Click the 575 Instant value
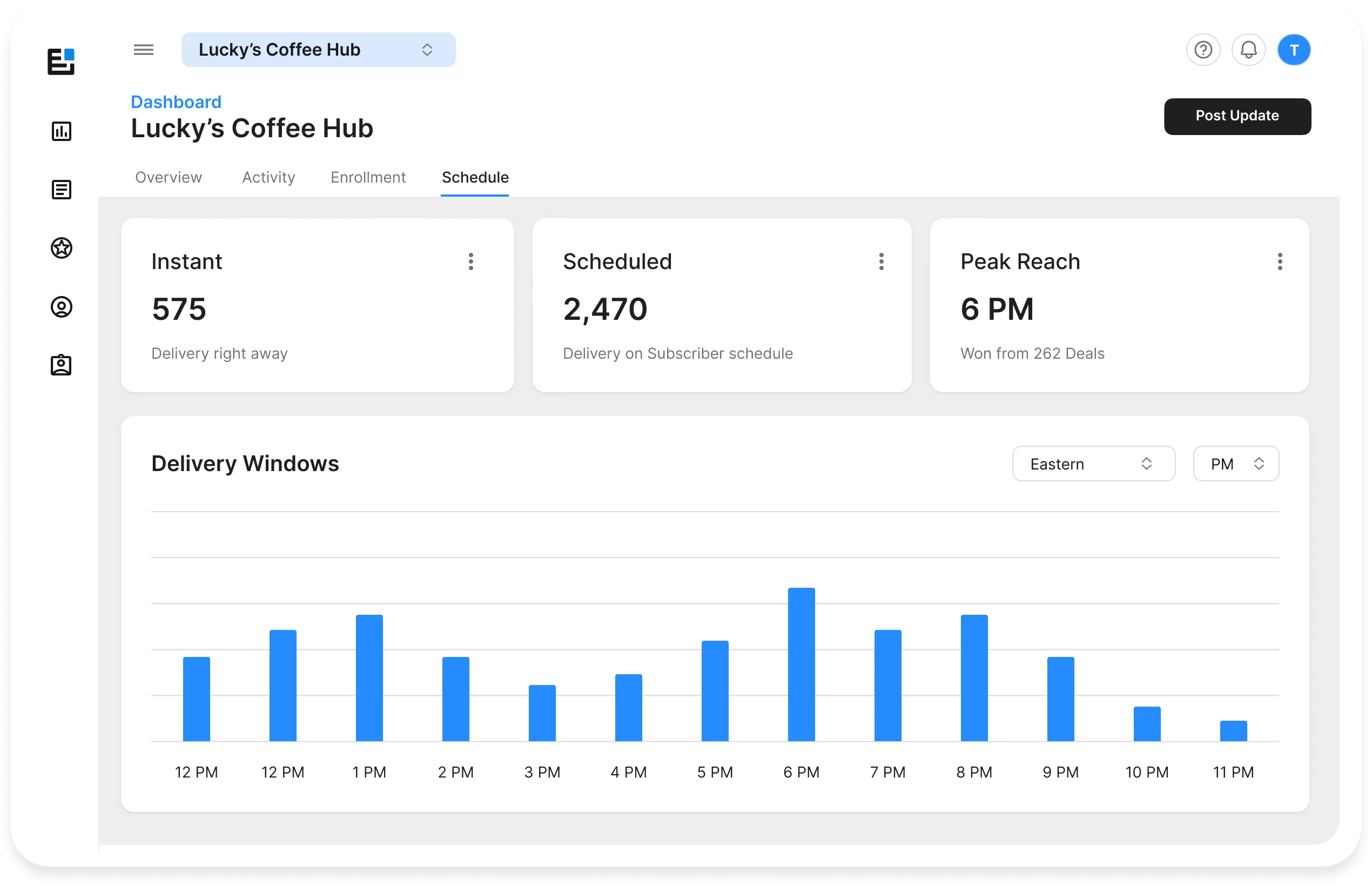 (x=179, y=309)
